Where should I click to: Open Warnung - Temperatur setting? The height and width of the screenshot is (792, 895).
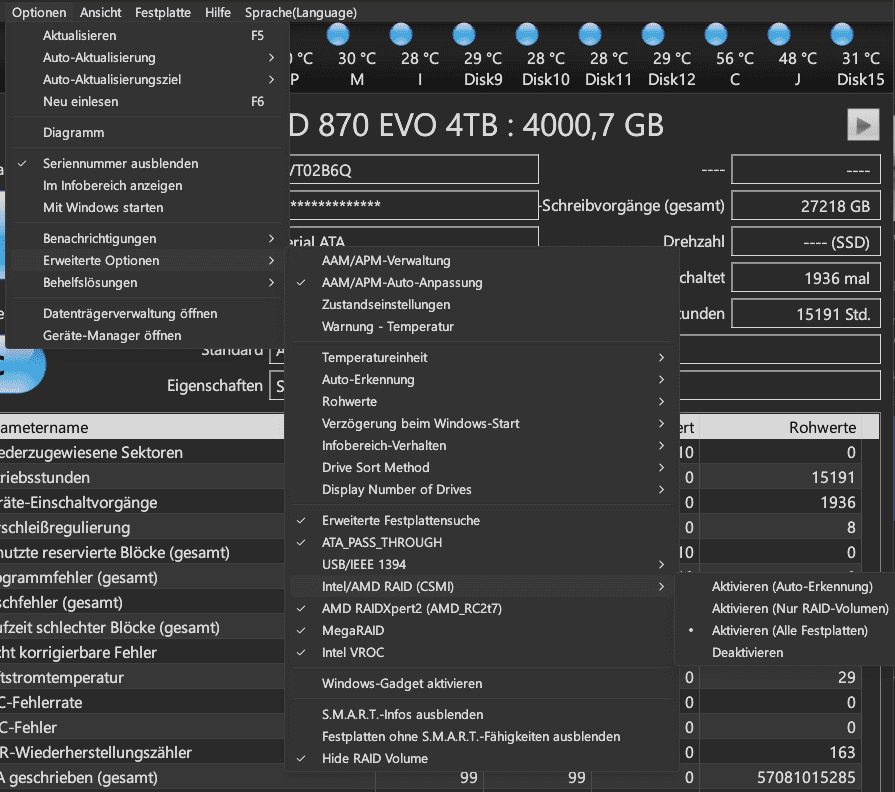pyautogui.click(x=481, y=326)
